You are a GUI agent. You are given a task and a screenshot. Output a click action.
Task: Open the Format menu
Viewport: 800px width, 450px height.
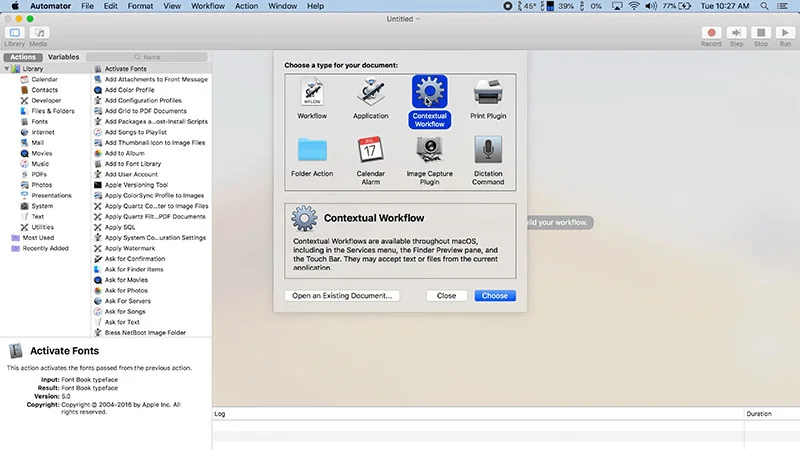coord(140,6)
